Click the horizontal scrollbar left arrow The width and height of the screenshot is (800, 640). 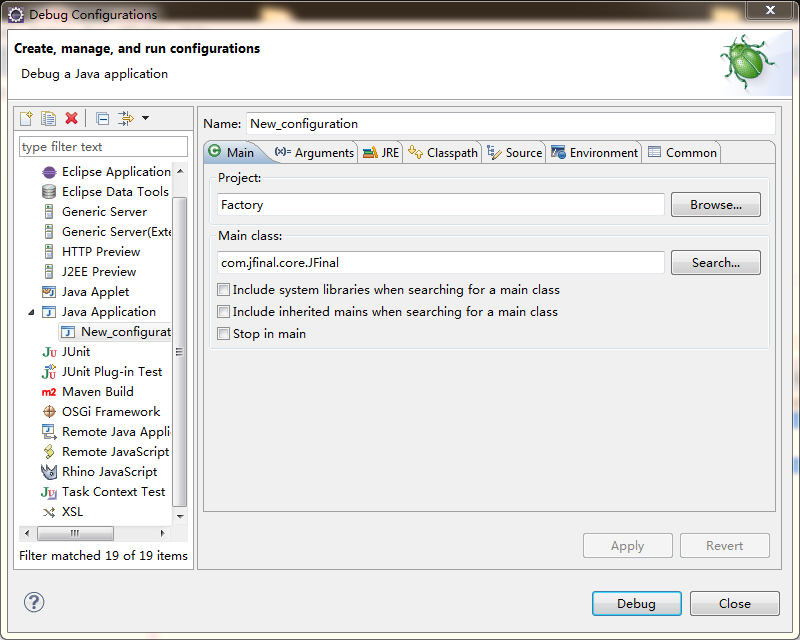point(27,533)
